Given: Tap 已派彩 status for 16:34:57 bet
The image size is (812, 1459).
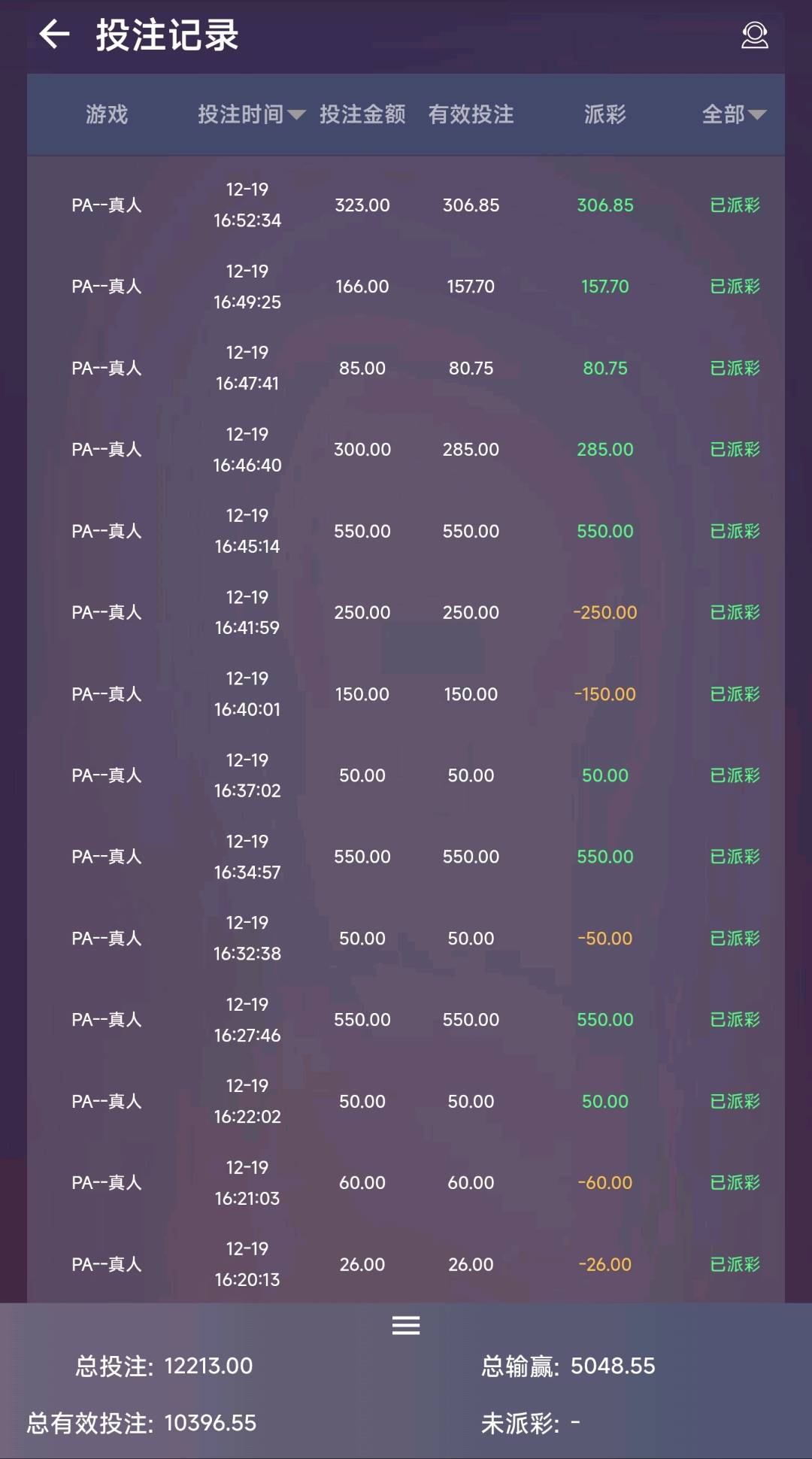Looking at the screenshot, I should pyautogui.click(x=735, y=857).
